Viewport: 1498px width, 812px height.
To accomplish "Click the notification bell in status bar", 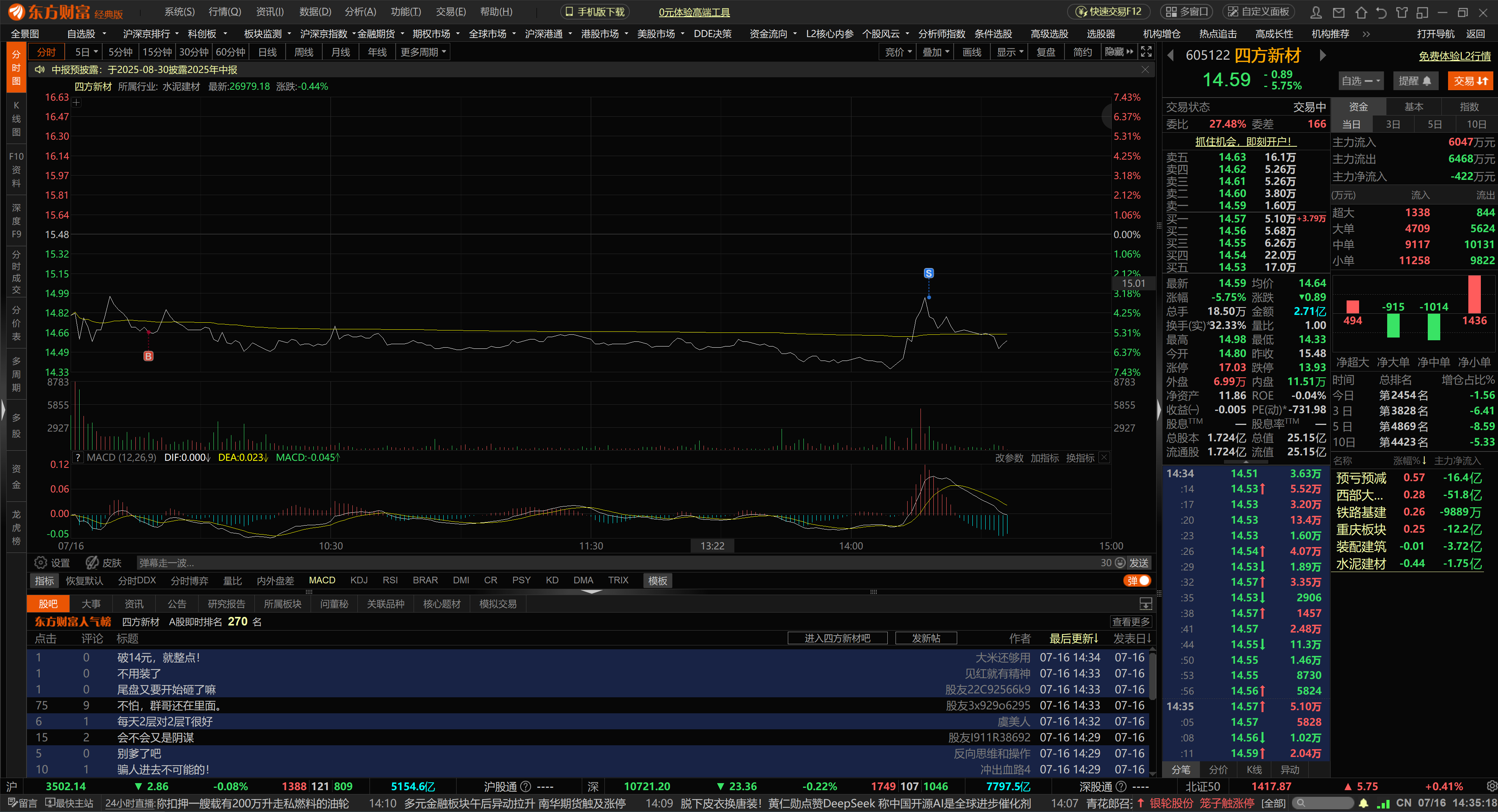I will click(1364, 803).
